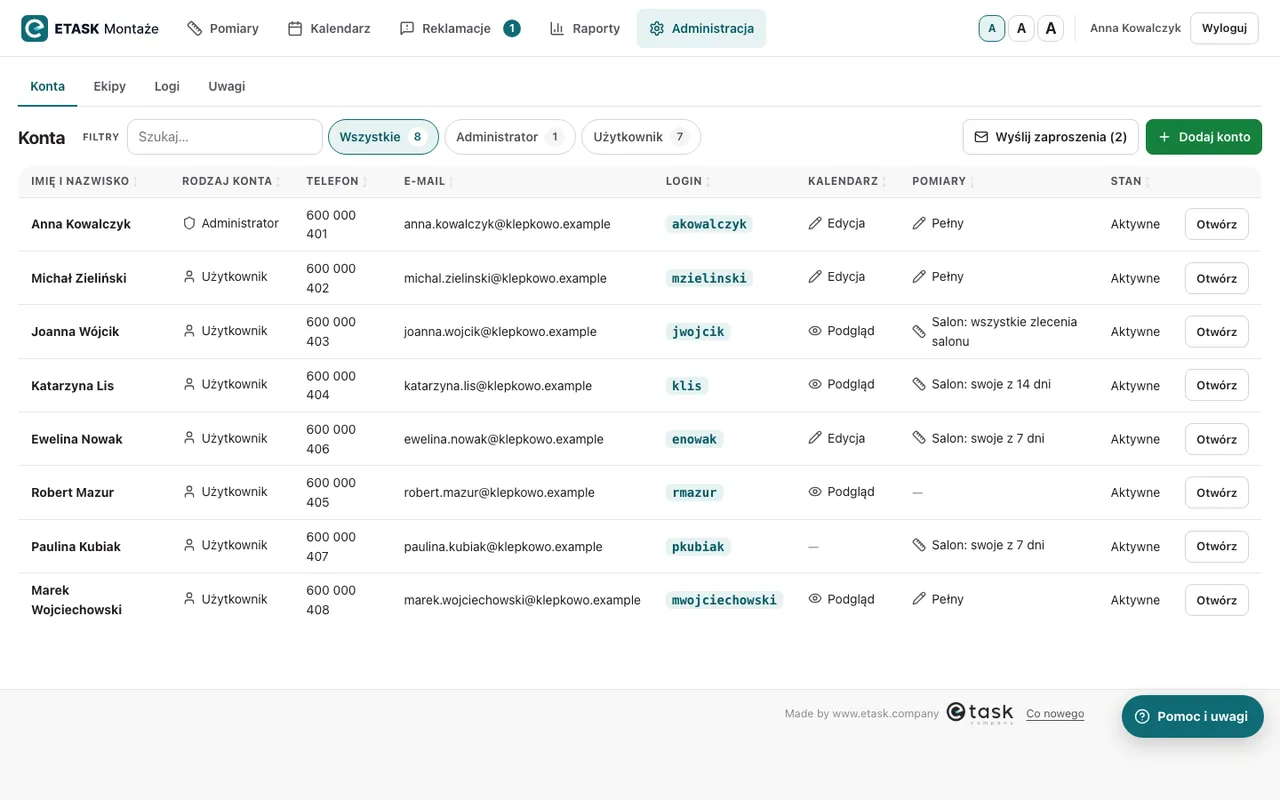Focus the Szukaj search field
Screen dimensions: 1280x800
225,137
